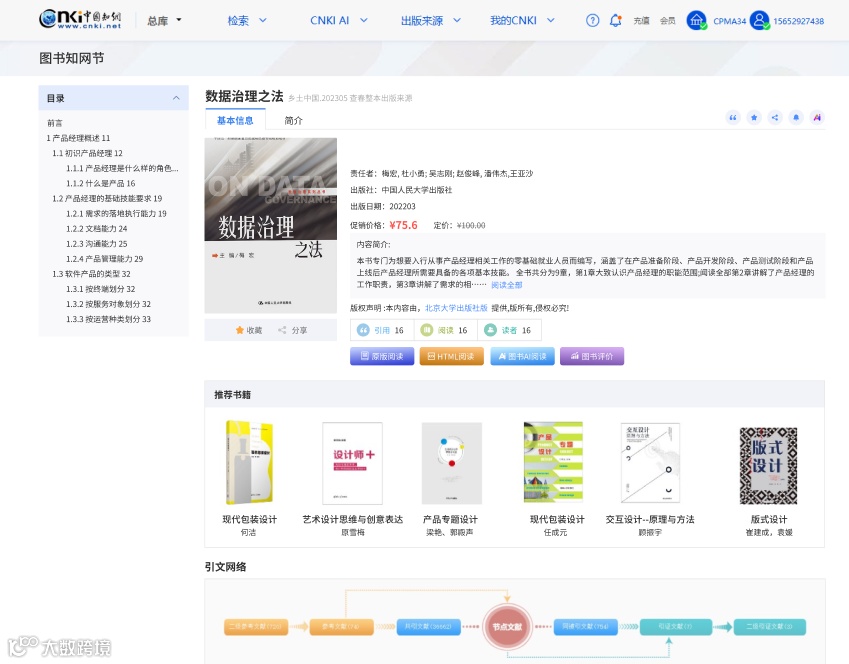The image size is (849, 664).
Task: Click the 同被引文献 node
Action: [x=585, y=627]
